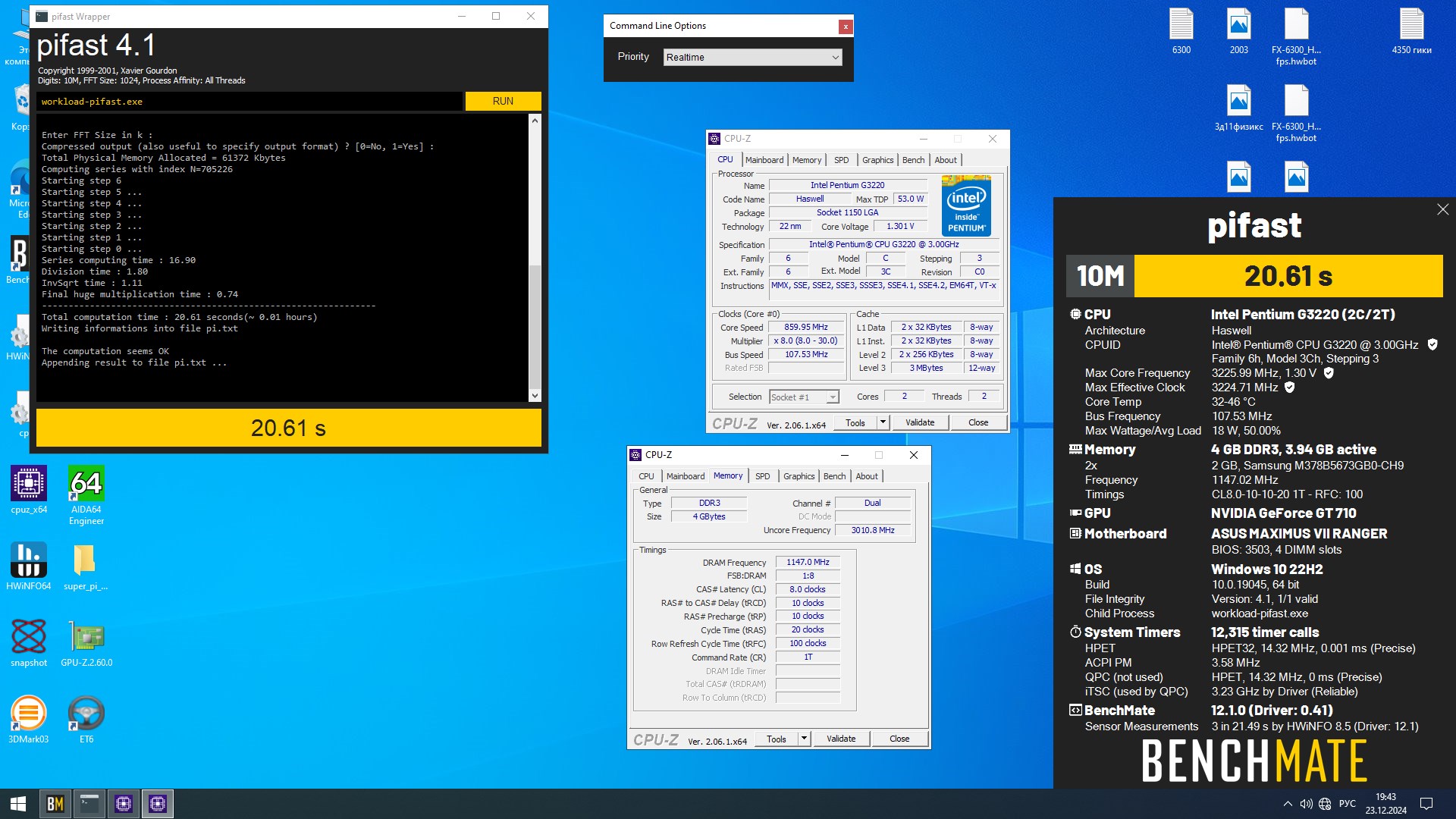Open the Priority Realtime dropdown
1456x819 pixels.
pyautogui.click(x=752, y=57)
